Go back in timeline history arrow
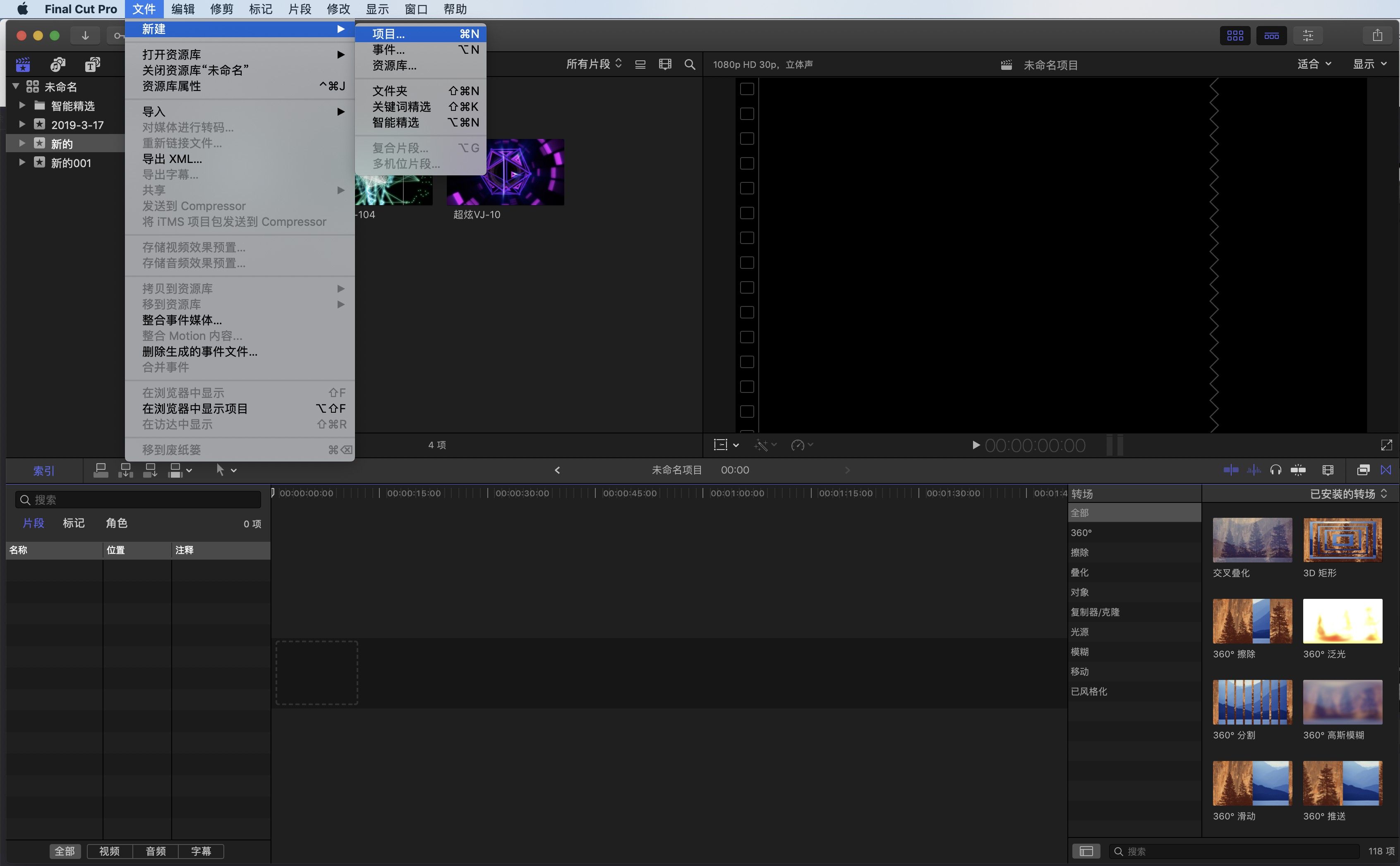 point(557,470)
